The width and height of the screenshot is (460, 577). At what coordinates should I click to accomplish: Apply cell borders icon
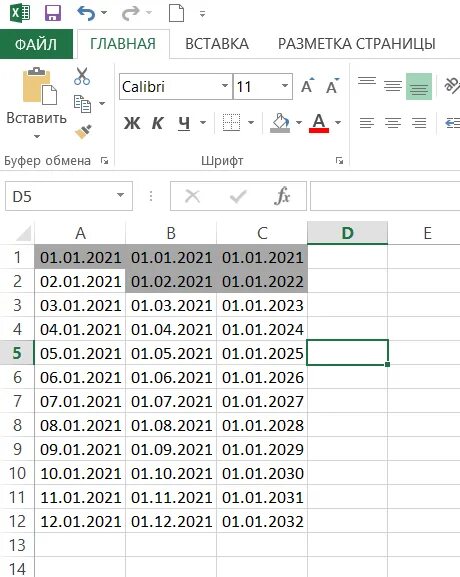(231, 122)
